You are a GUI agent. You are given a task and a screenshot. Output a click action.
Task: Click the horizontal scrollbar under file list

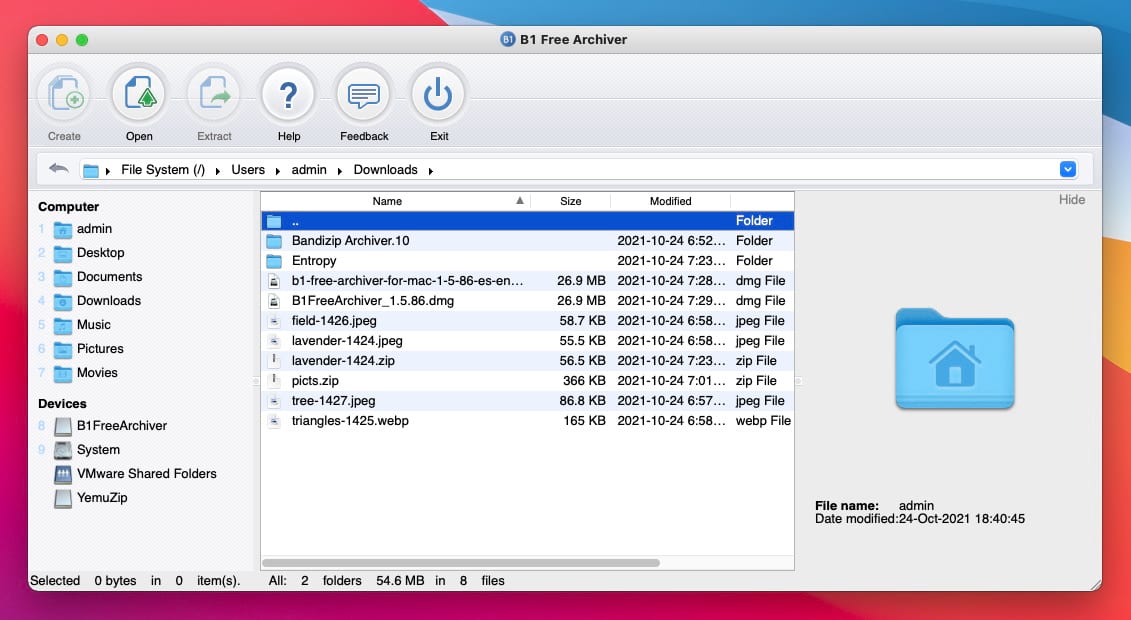click(x=461, y=563)
